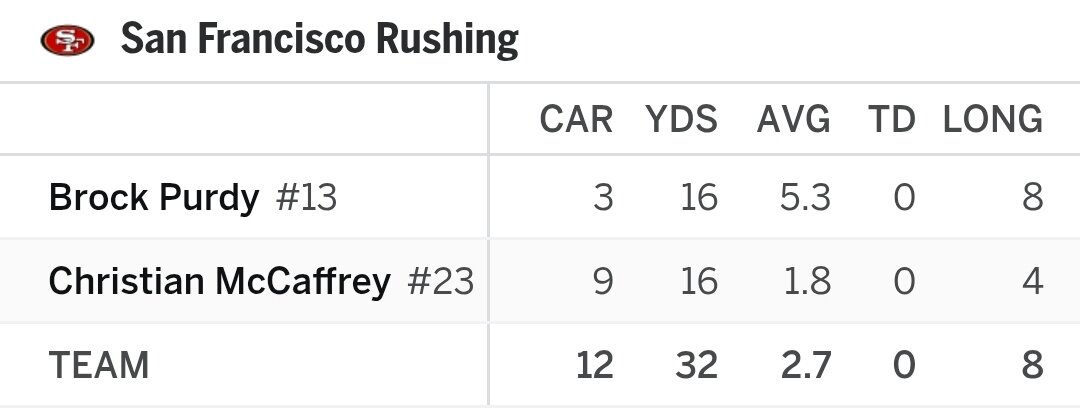The image size is (1080, 415).
Task: Click Brock Purdy's 5.3 rushing average
Action: coord(806,198)
